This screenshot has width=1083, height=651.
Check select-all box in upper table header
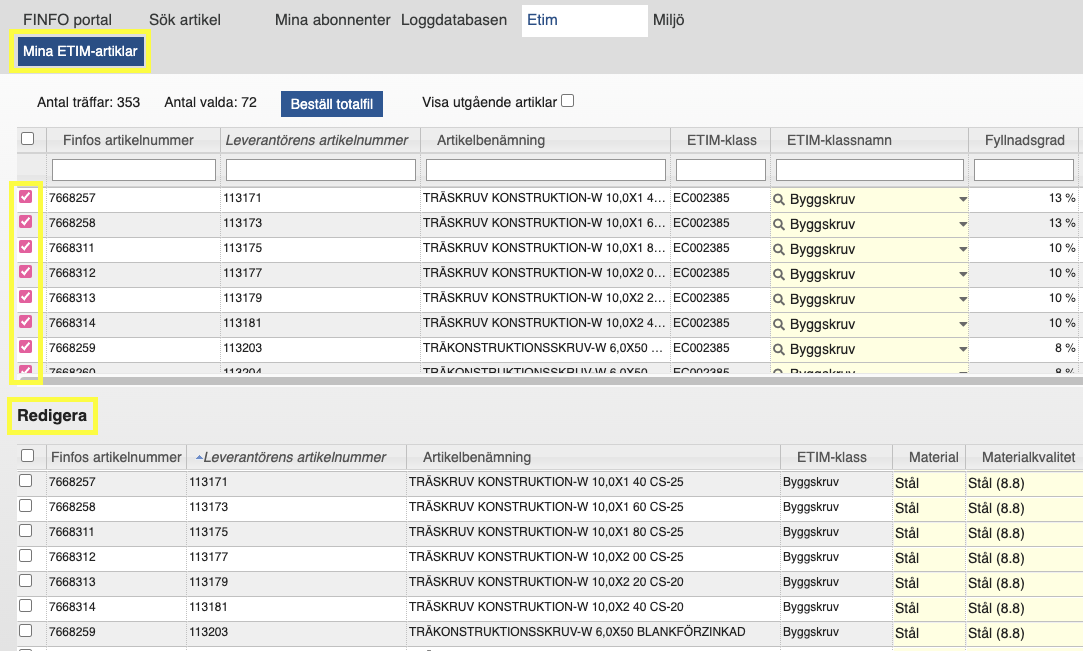(28, 139)
